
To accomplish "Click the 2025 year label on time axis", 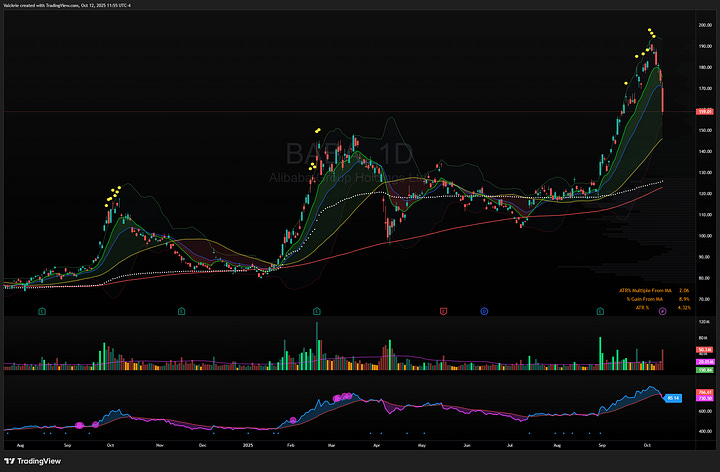I will [248, 445].
